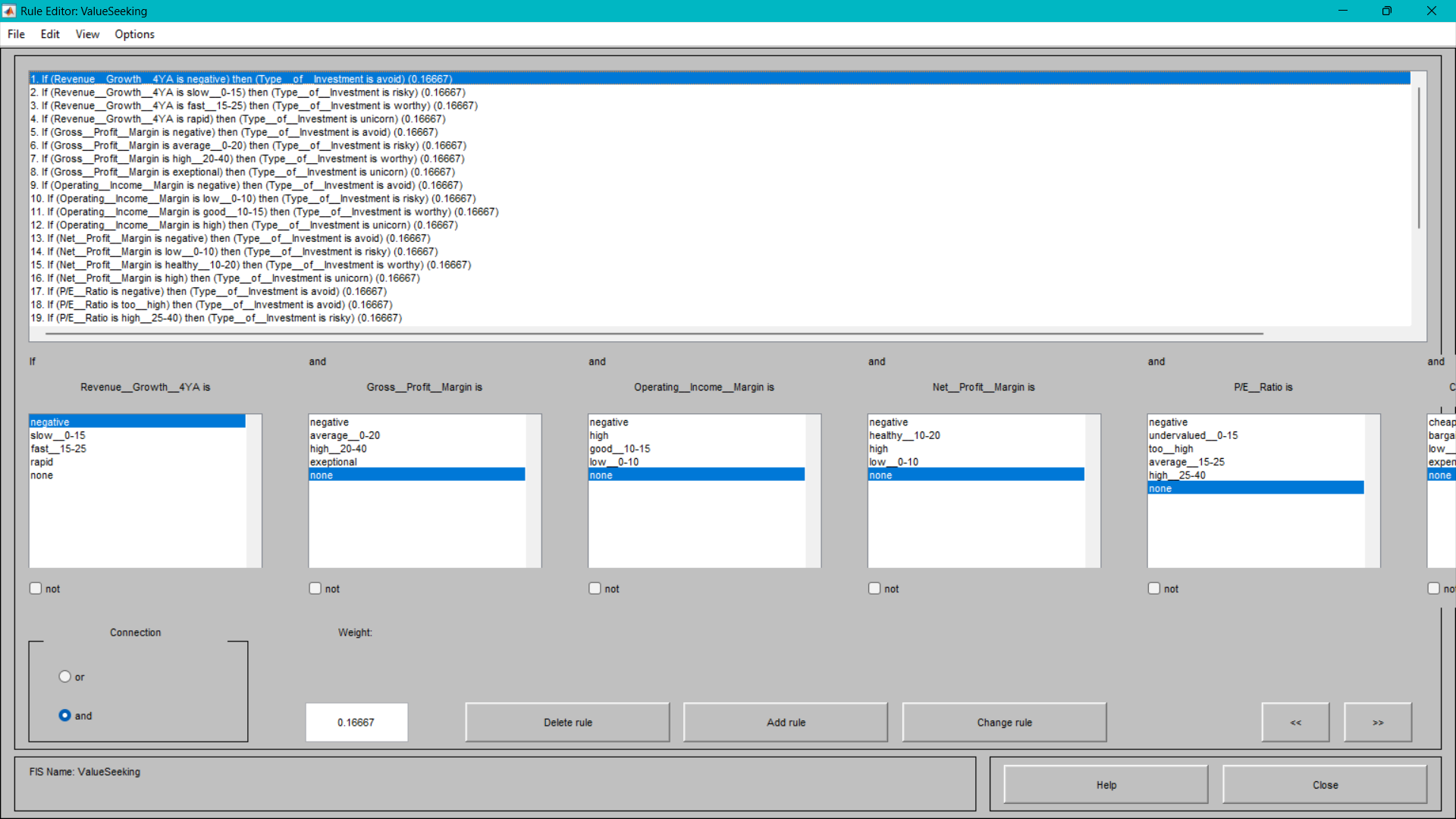Choose 'rapid' in Revenue Growth list

42,462
